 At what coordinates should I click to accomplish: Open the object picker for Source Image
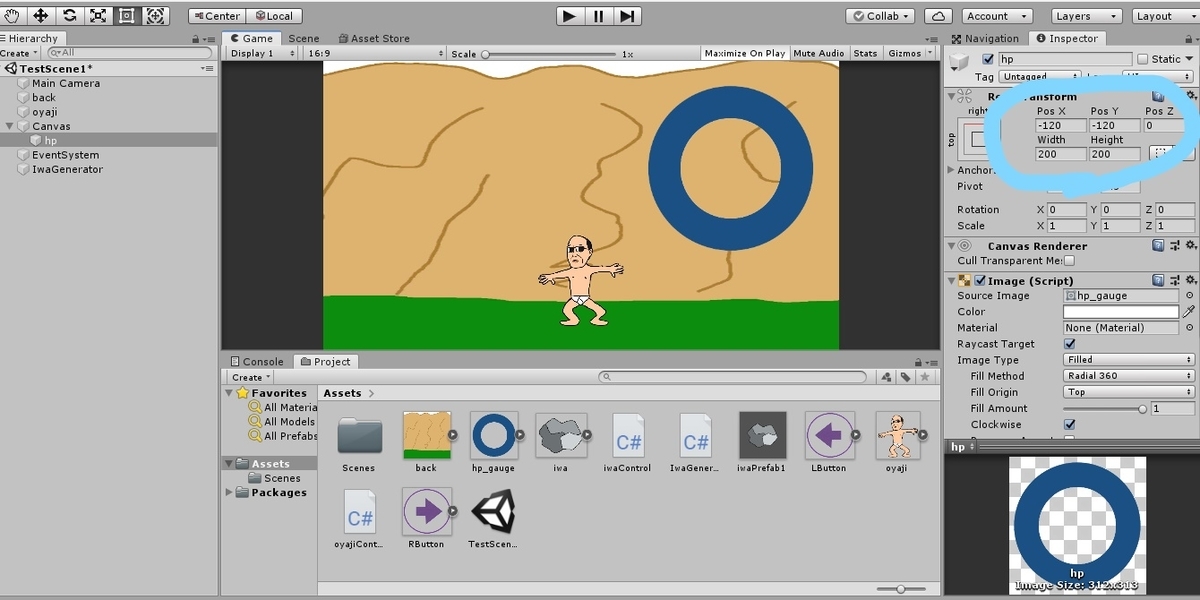point(1189,296)
